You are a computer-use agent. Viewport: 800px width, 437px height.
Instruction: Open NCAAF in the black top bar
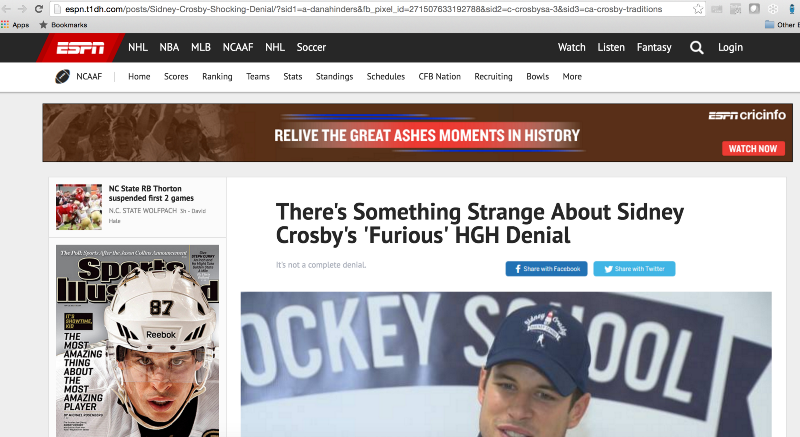click(238, 47)
